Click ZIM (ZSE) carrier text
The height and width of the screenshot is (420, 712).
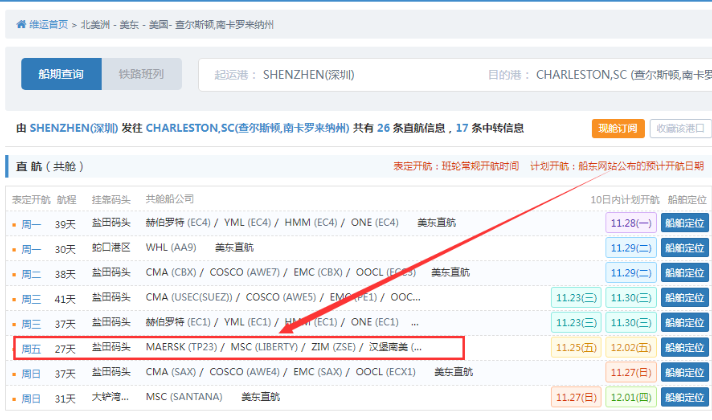[x=333, y=347]
